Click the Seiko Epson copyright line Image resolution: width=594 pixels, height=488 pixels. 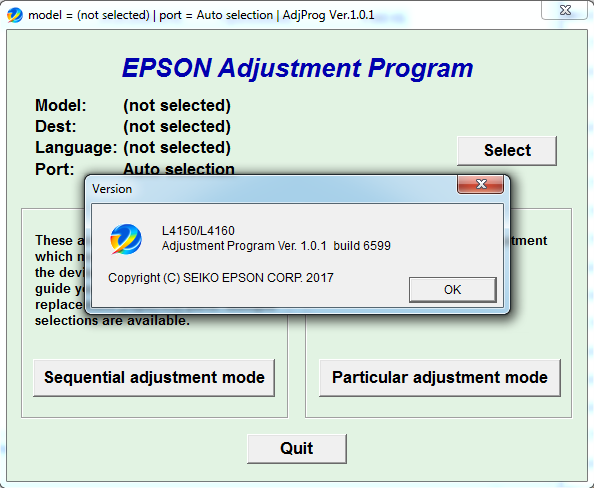tap(220, 278)
